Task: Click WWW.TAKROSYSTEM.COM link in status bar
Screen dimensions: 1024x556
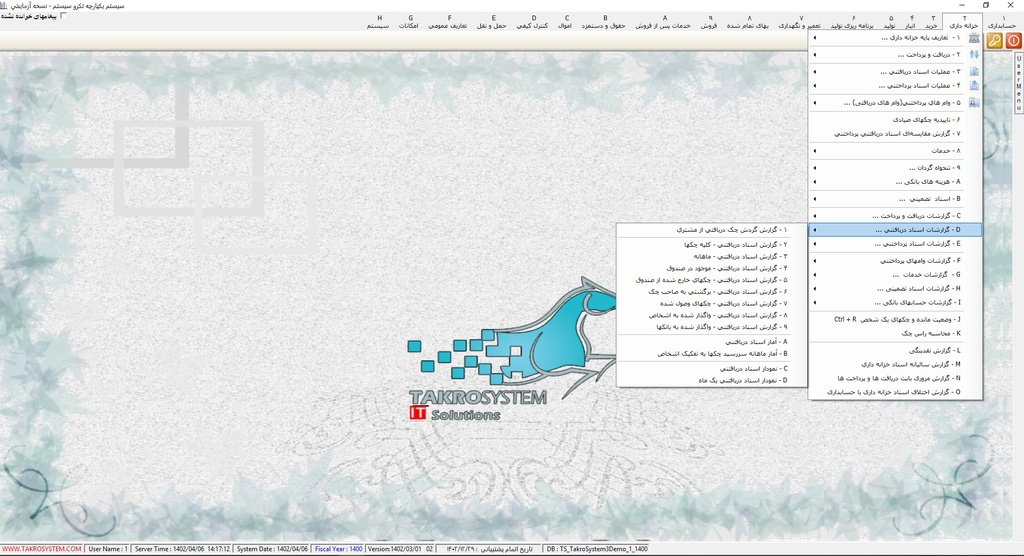Action: [x=42, y=549]
